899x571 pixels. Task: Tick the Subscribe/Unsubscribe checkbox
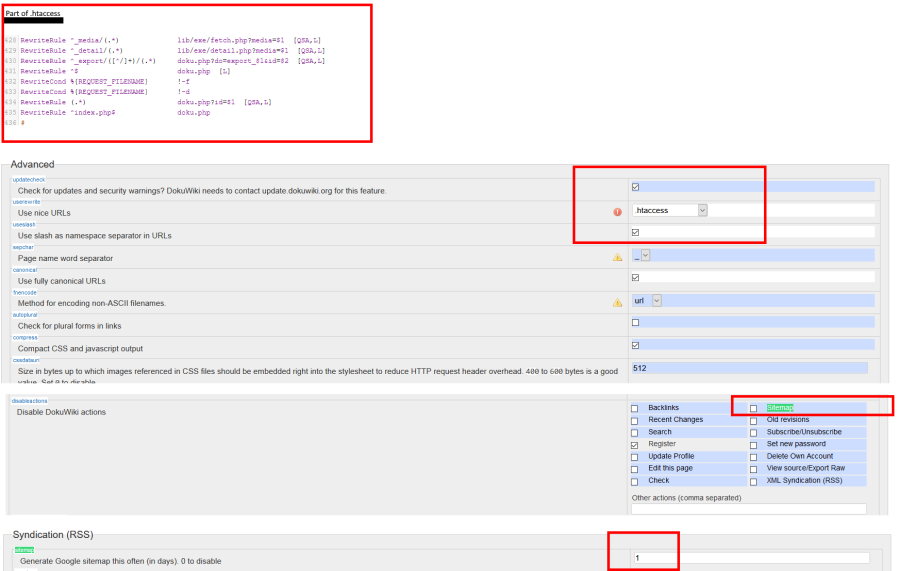click(753, 433)
